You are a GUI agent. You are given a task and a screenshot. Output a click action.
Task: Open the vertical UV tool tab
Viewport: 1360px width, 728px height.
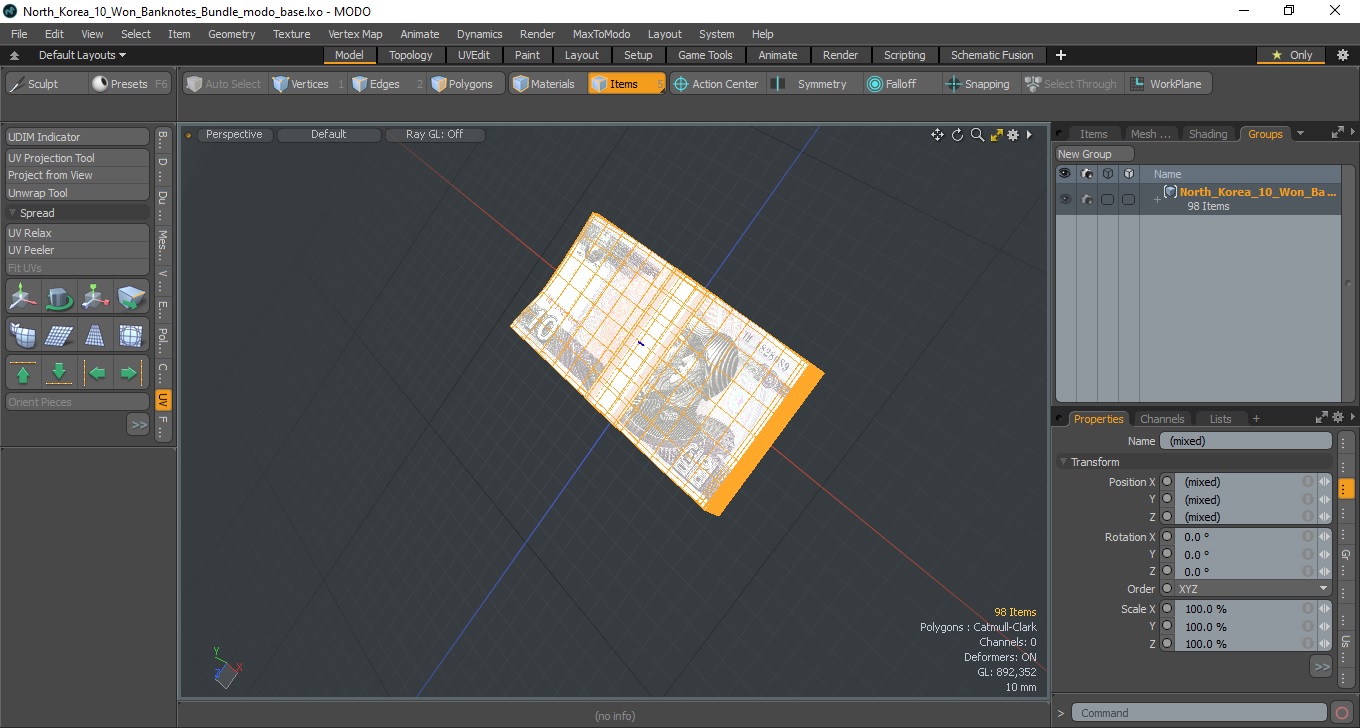tap(163, 399)
